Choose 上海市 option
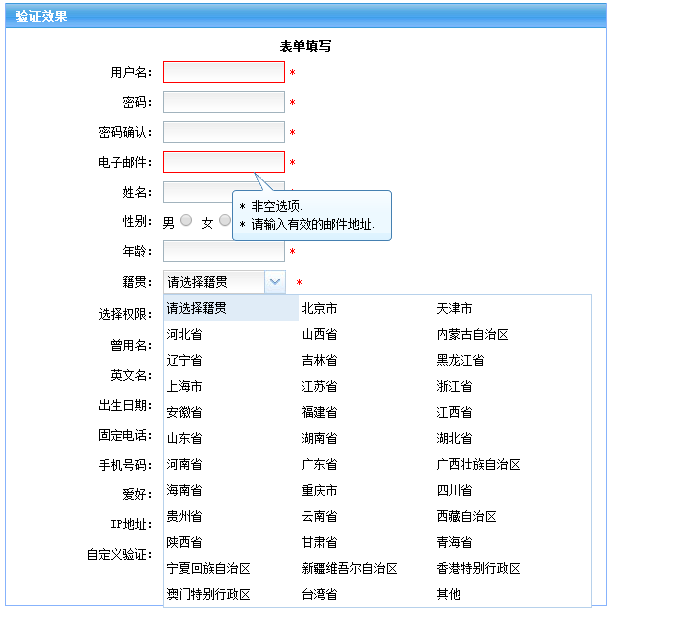This screenshot has width=675, height=635. 184,386
